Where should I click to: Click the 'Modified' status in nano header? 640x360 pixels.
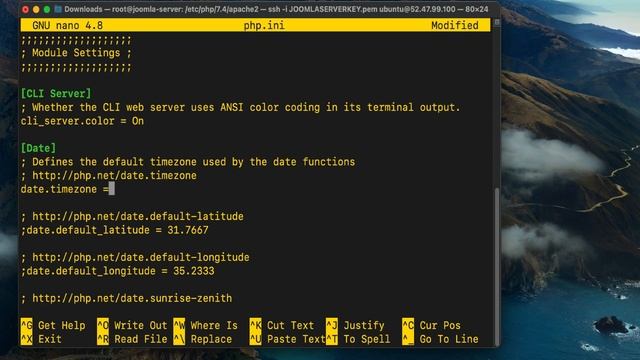click(455, 25)
